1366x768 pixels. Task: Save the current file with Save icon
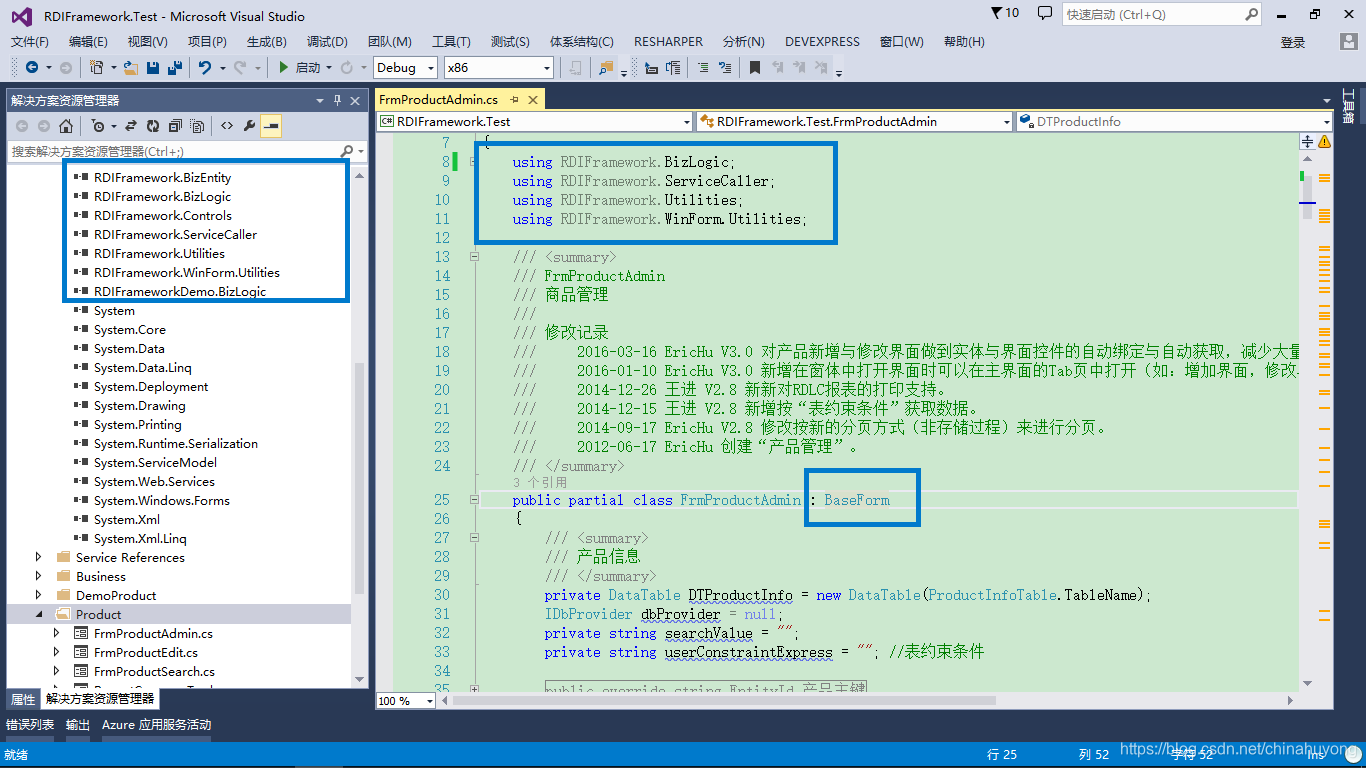coord(153,67)
